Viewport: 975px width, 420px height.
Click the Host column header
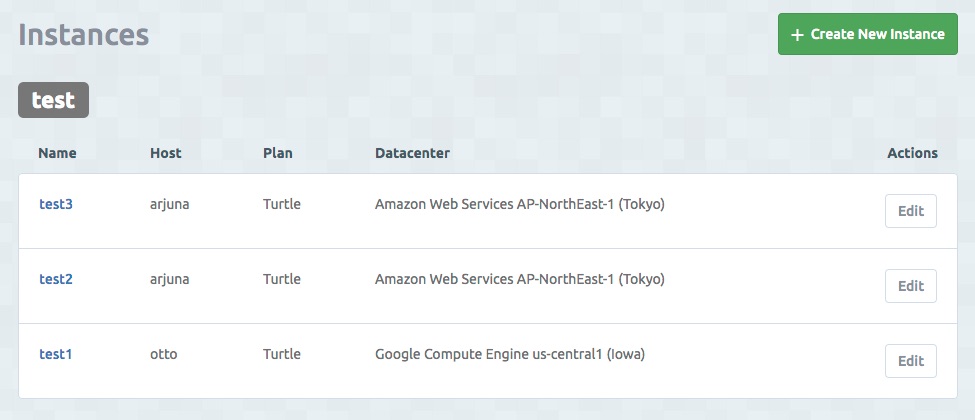[x=165, y=153]
